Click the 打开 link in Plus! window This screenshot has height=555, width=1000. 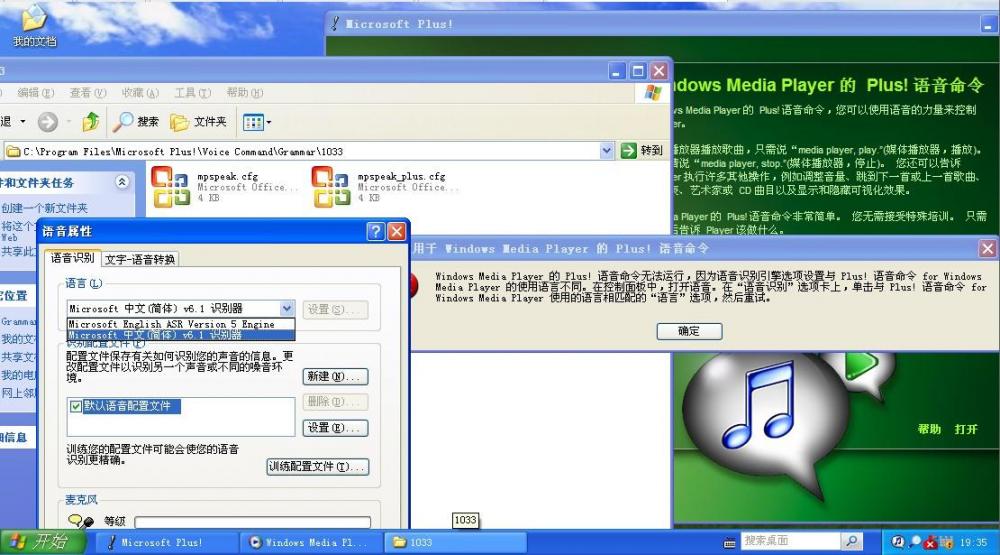click(965, 429)
